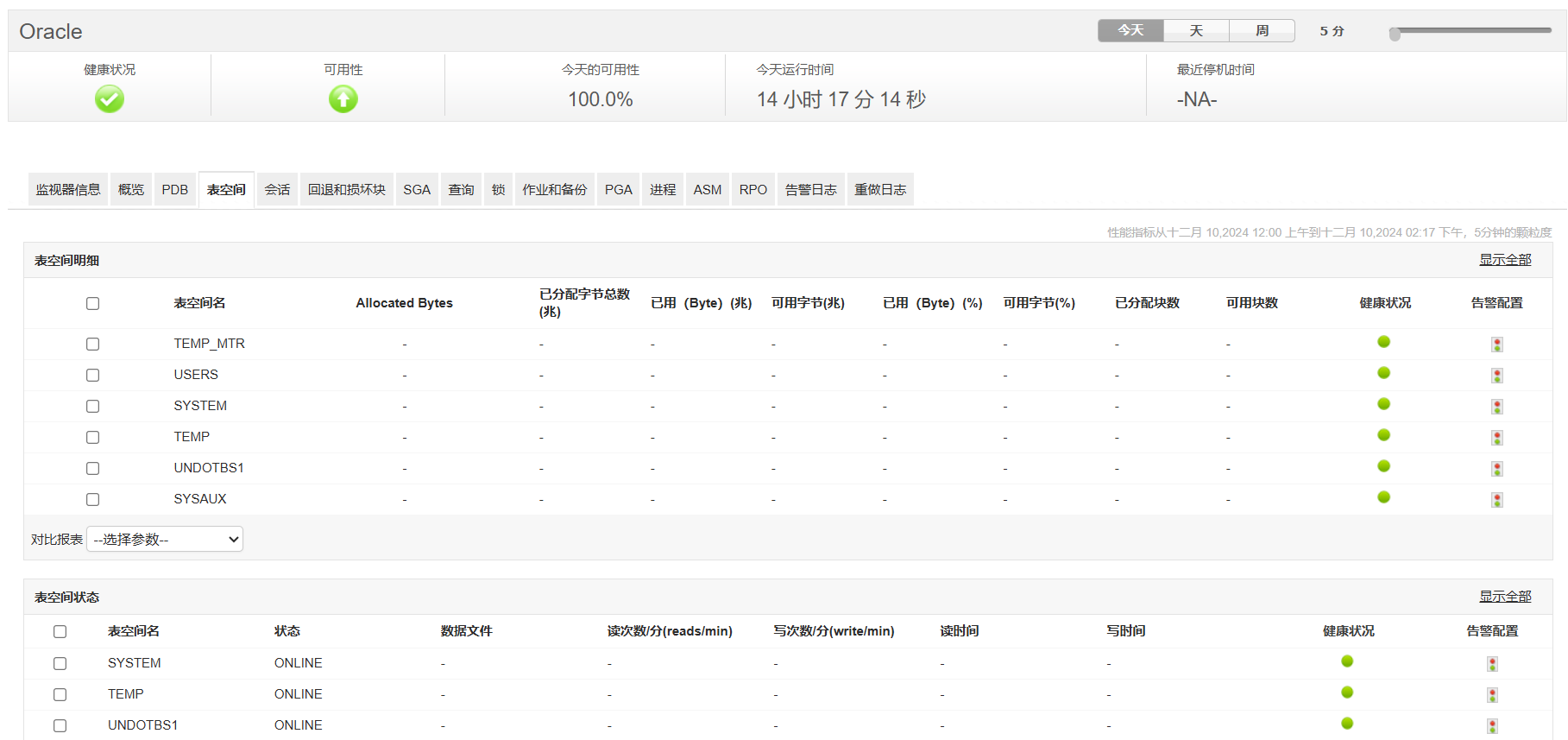Select the 周 time range button
The width and height of the screenshot is (1568, 740).
tap(1262, 30)
